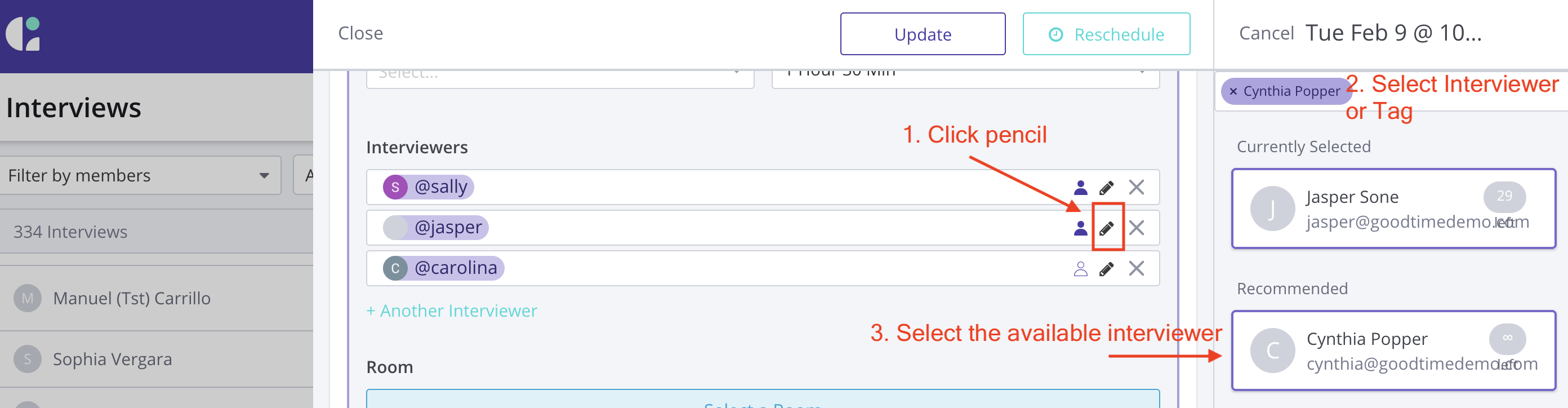
Task: Edit the @sally interviewer with pencil
Action: coord(1107,187)
